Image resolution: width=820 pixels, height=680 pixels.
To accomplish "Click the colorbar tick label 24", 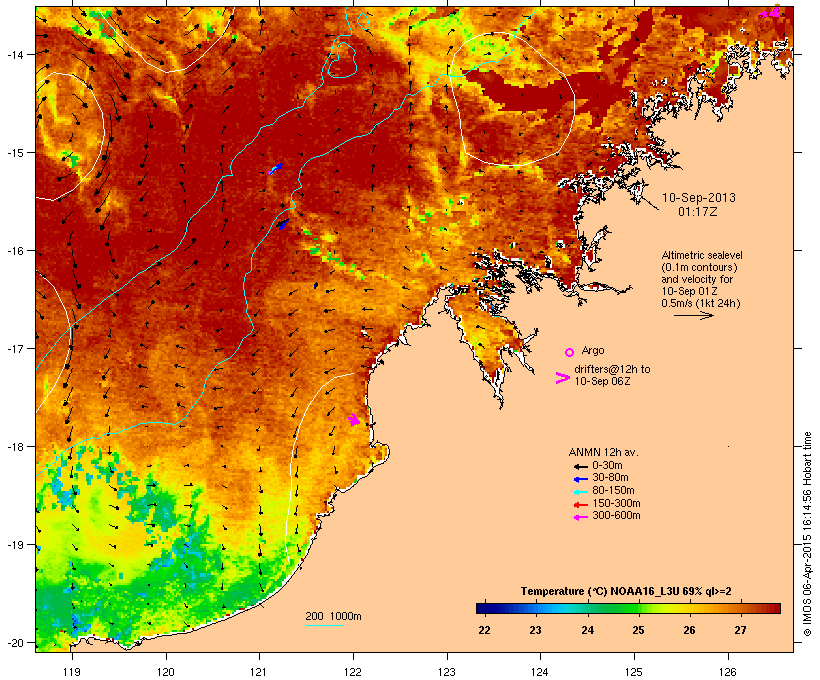I will (x=587, y=630).
